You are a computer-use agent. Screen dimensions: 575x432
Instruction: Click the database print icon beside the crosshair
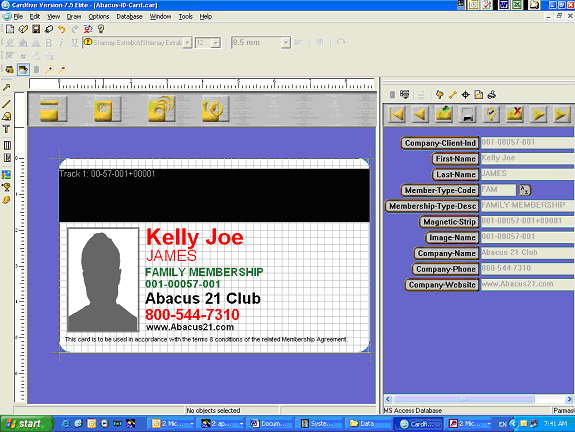pyautogui.click(x=492, y=95)
